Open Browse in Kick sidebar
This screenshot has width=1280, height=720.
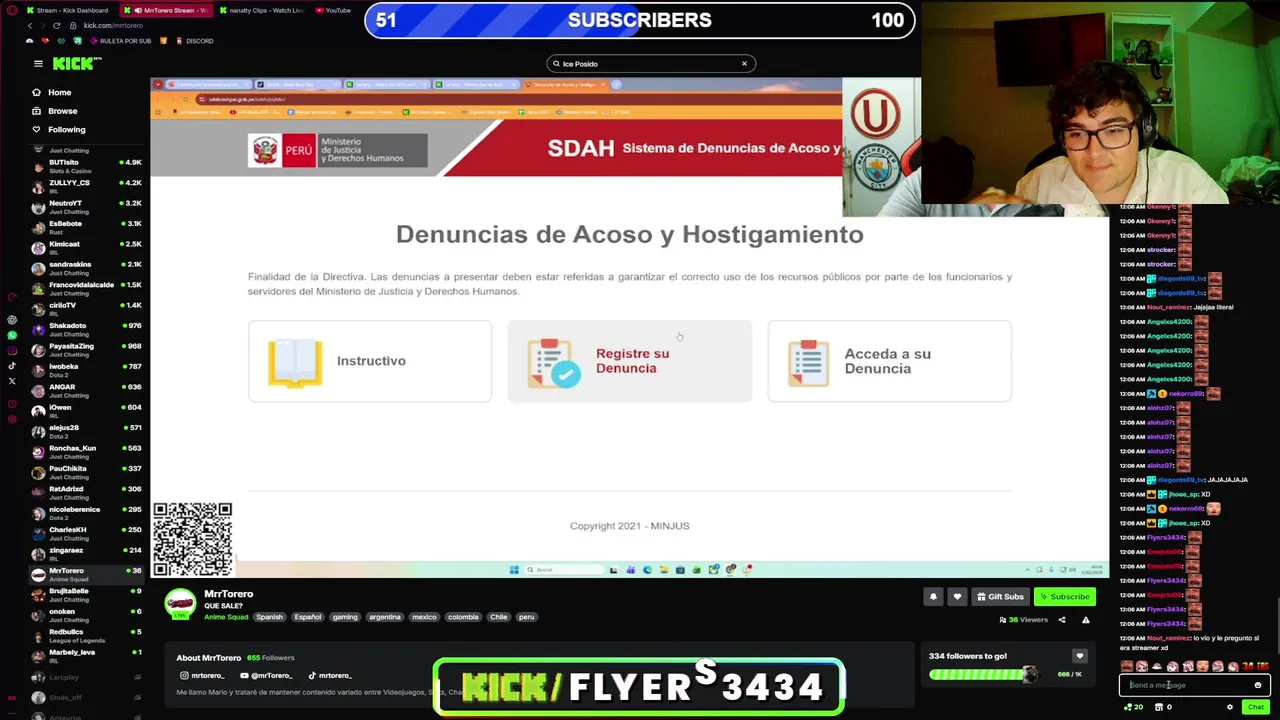coord(55,111)
